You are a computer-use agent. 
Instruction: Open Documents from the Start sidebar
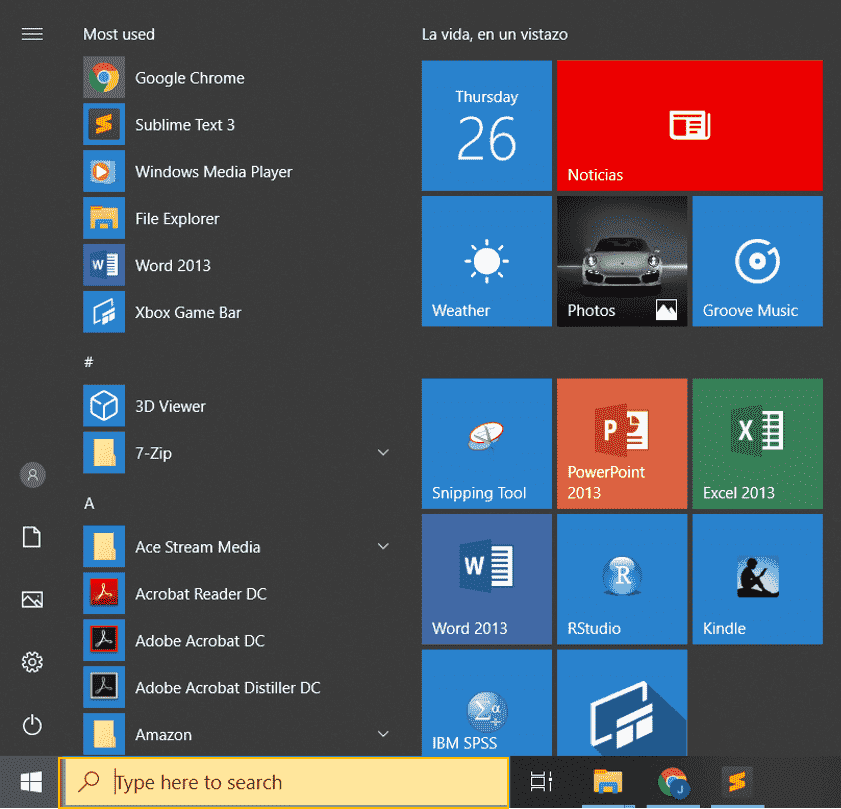(32, 537)
